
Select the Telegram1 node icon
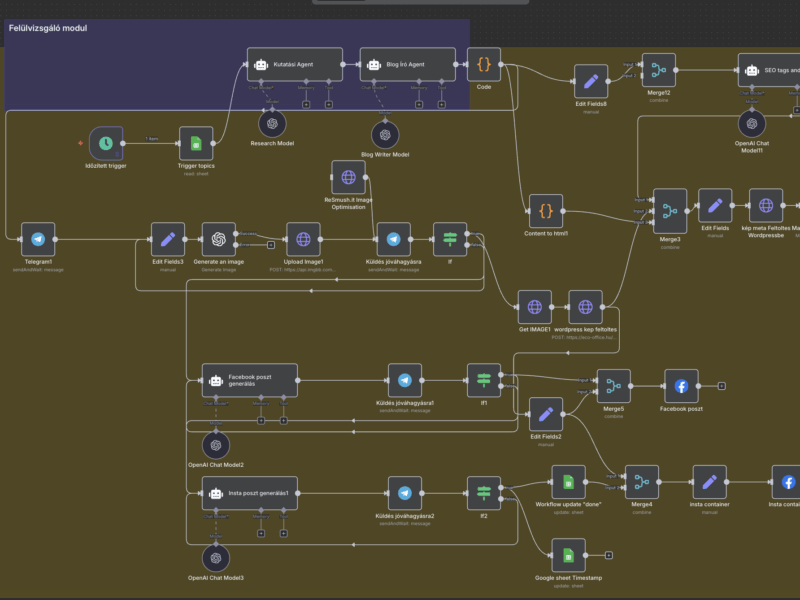(x=38, y=239)
